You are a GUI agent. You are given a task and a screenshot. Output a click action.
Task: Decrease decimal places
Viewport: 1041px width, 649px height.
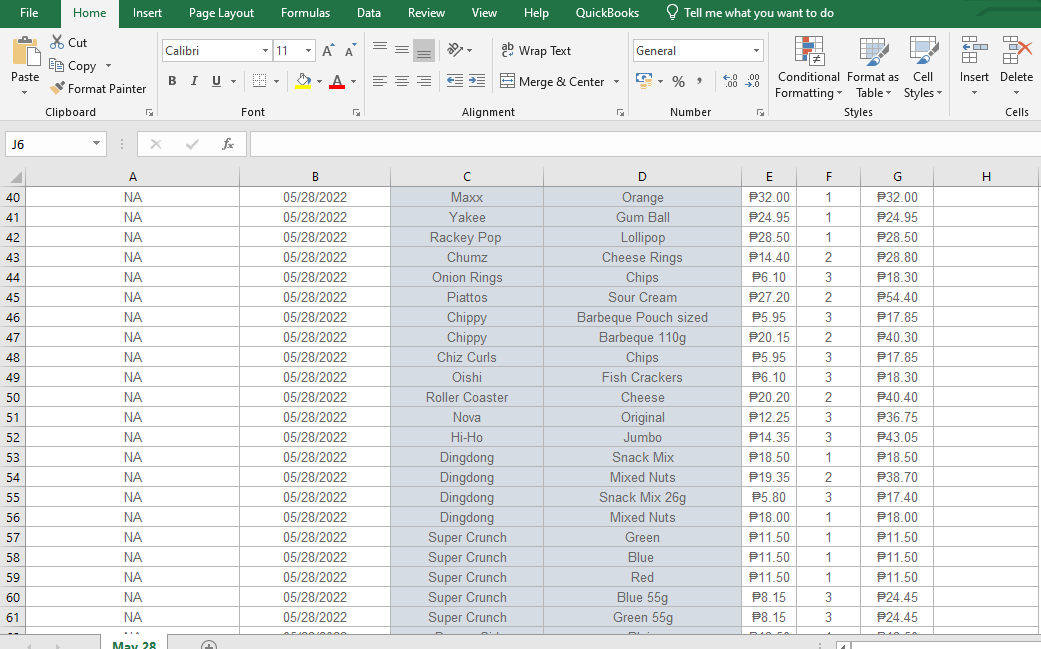753,81
